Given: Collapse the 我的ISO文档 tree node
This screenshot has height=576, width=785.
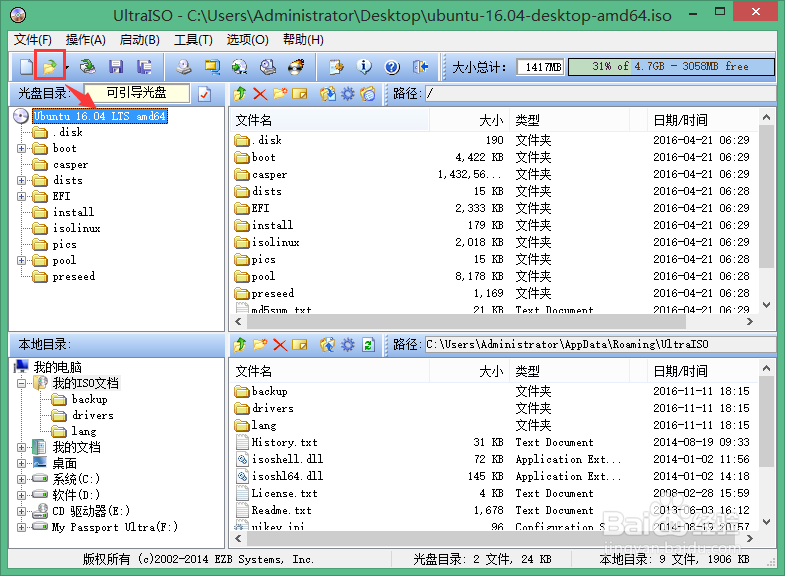Looking at the screenshot, I should pos(21,384).
